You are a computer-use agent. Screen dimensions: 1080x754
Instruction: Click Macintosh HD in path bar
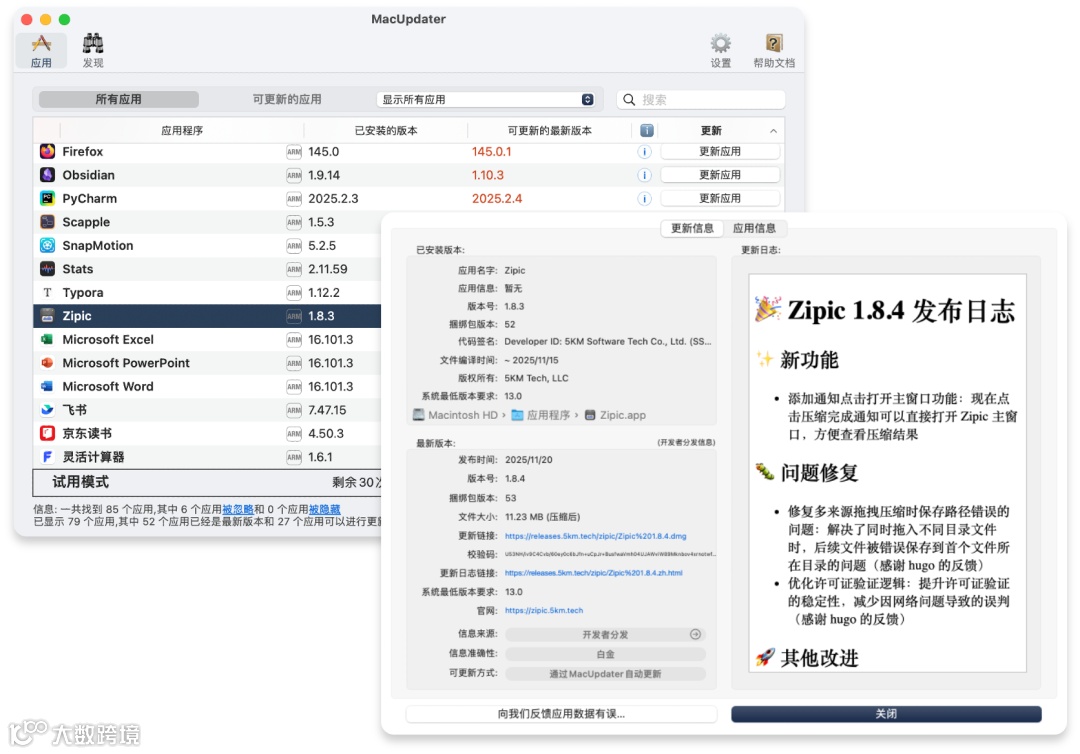click(x=455, y=415)
